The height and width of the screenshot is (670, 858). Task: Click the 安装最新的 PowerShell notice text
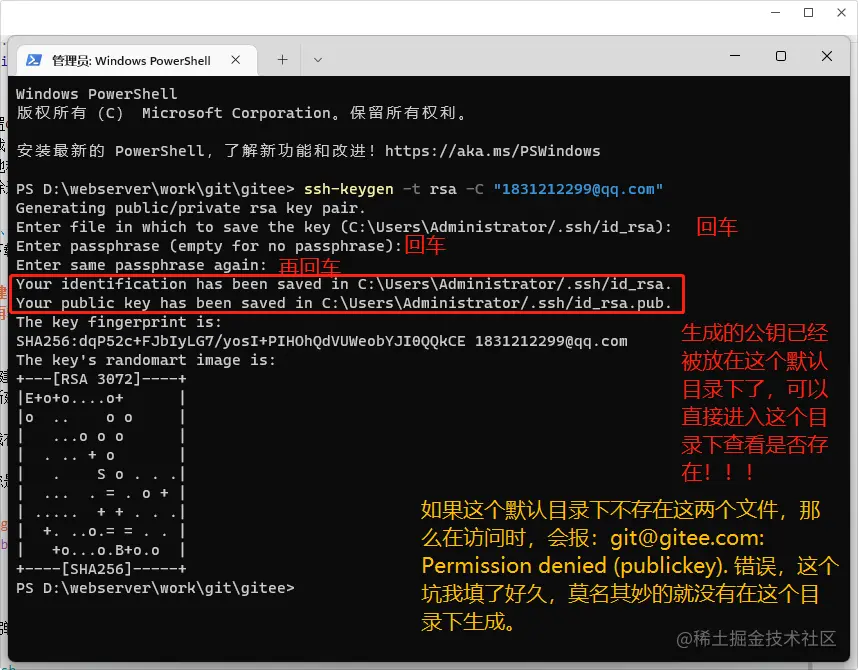196,151
